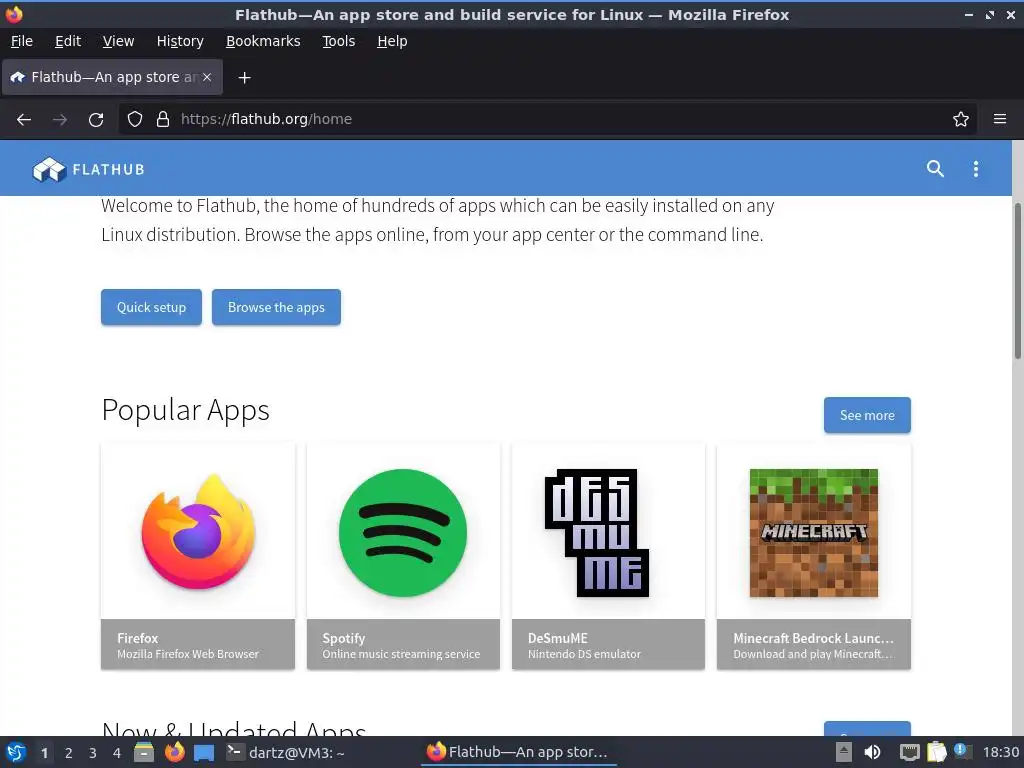Open the History menu
The image size is (1024, 768).
[x=180, y=41]
